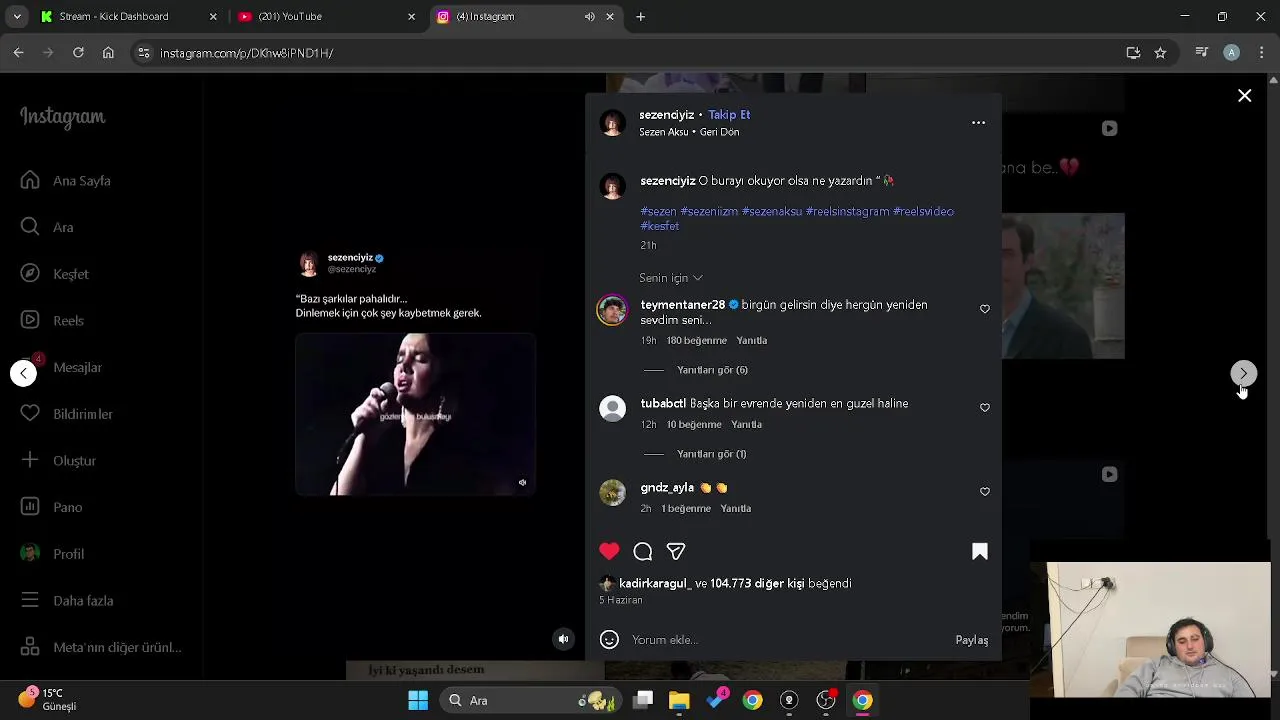Close the post overlay with X

click(x=1244, y=96)
